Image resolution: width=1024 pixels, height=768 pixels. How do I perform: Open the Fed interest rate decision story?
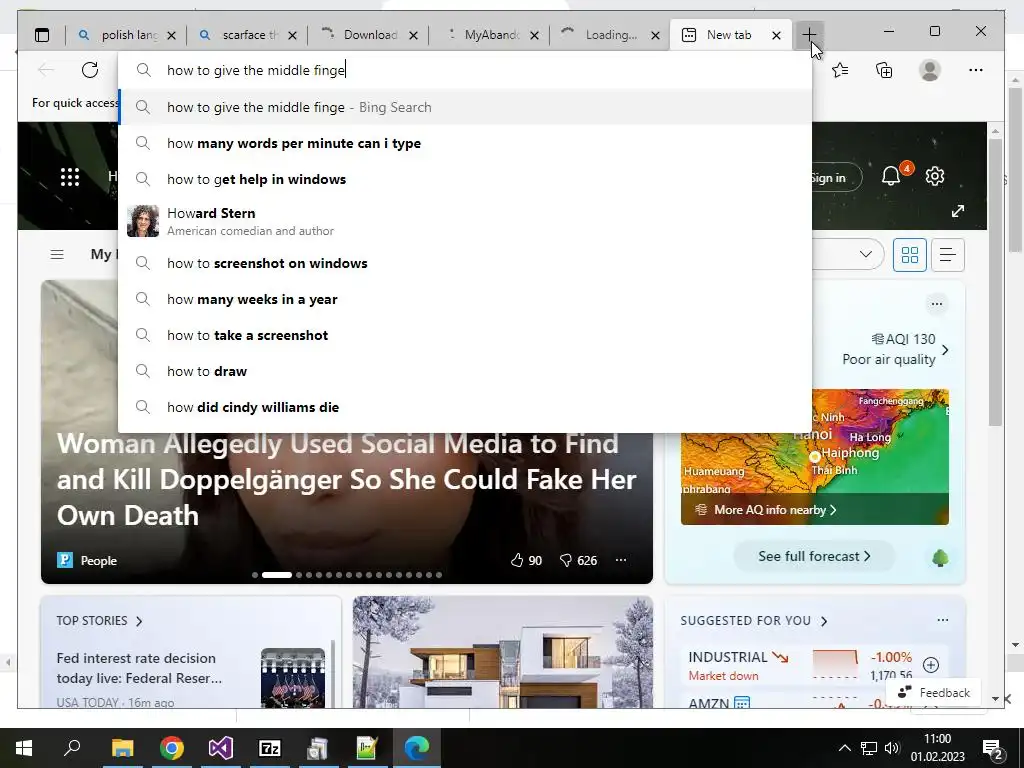[139, 668]
